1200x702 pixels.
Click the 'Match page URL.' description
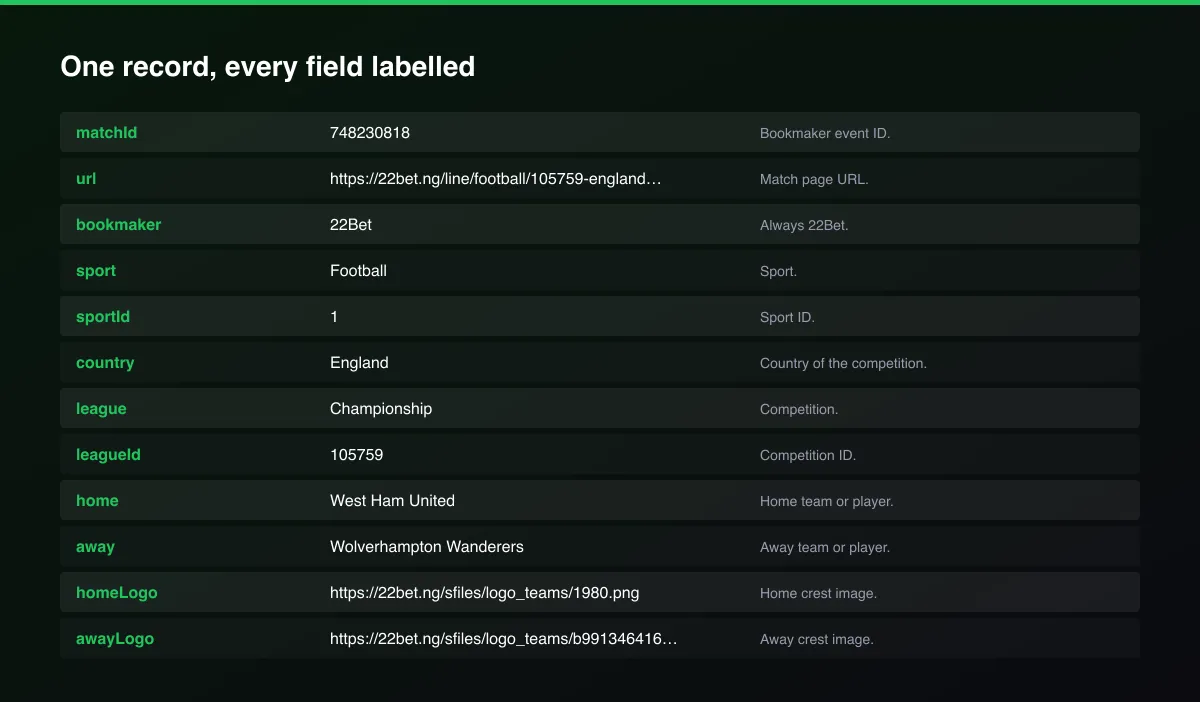coord(814,179)
